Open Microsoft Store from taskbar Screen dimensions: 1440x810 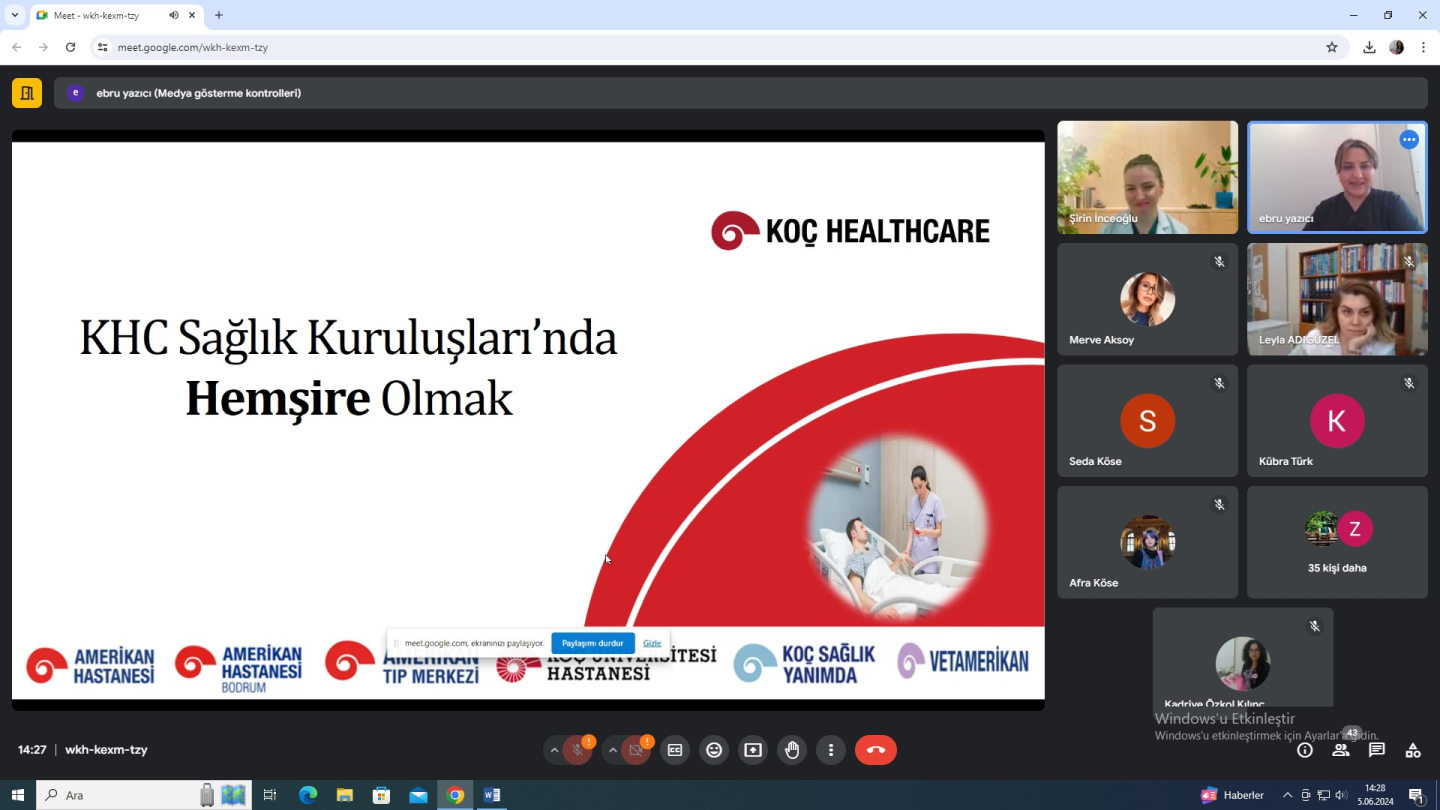click(381, 795)
